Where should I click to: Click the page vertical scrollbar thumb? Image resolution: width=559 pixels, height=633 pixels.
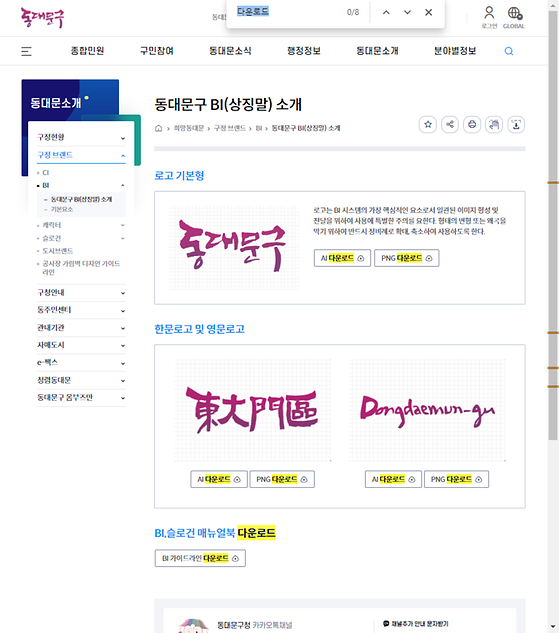pyautogui.click(x=553, y=226)
